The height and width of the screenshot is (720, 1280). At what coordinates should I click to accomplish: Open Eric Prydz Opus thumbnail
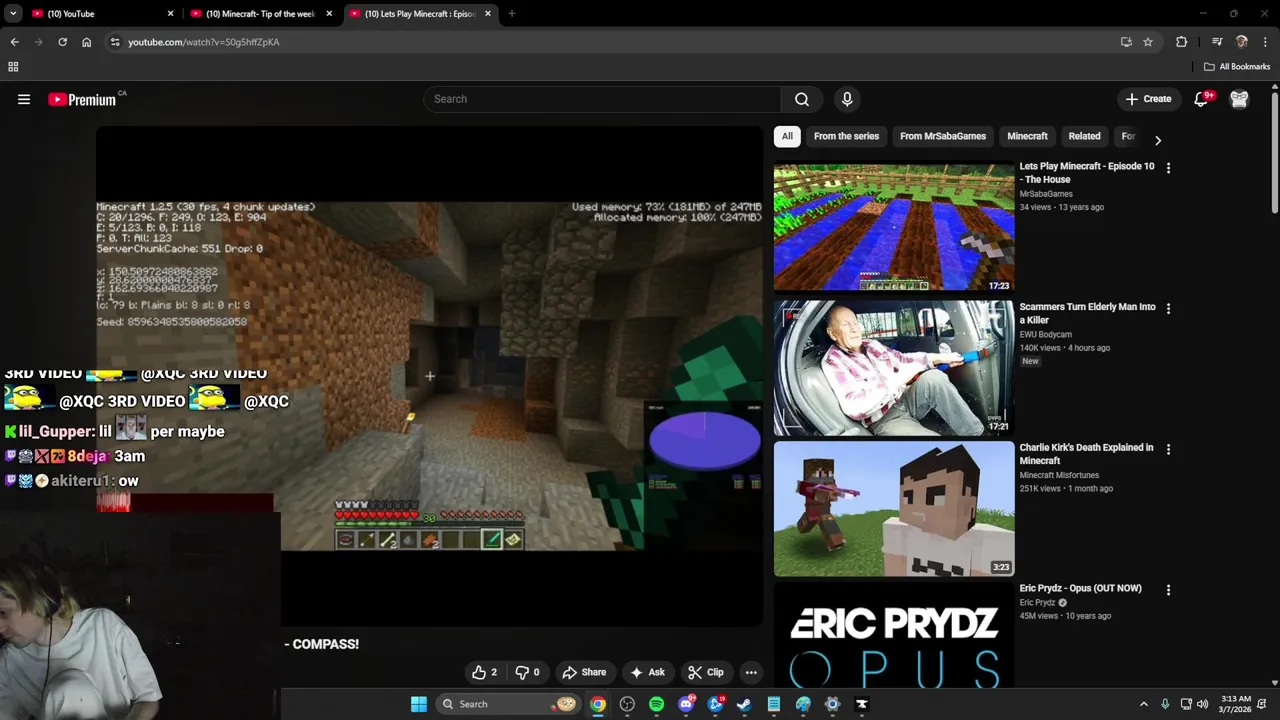point(894,634)
